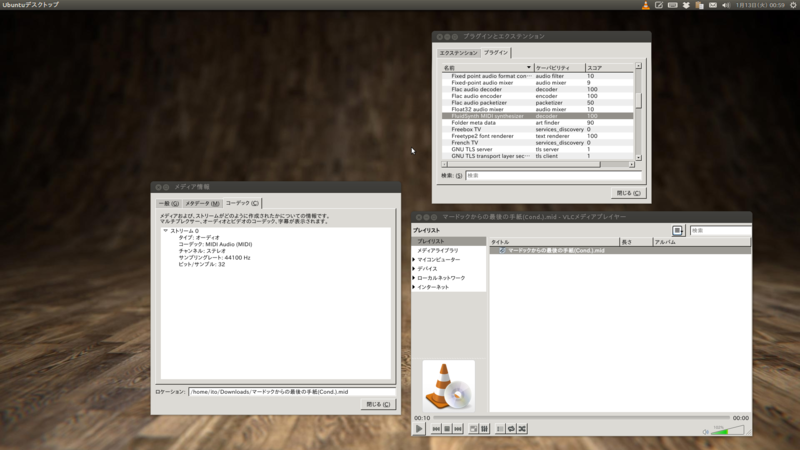
Task: Select the GNU TLS server row
Action: pyautogui.click(x=537, y=149)
